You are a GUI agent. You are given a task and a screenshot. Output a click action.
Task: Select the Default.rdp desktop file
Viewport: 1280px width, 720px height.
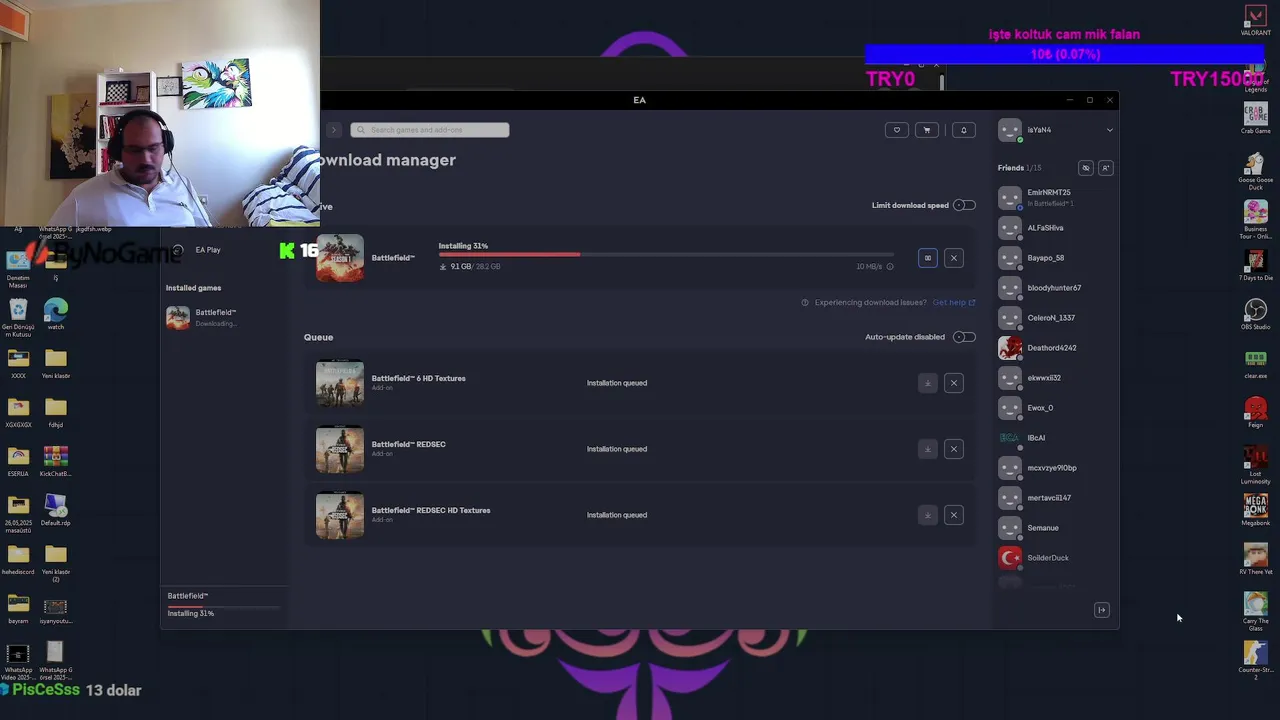click(56, 510)
